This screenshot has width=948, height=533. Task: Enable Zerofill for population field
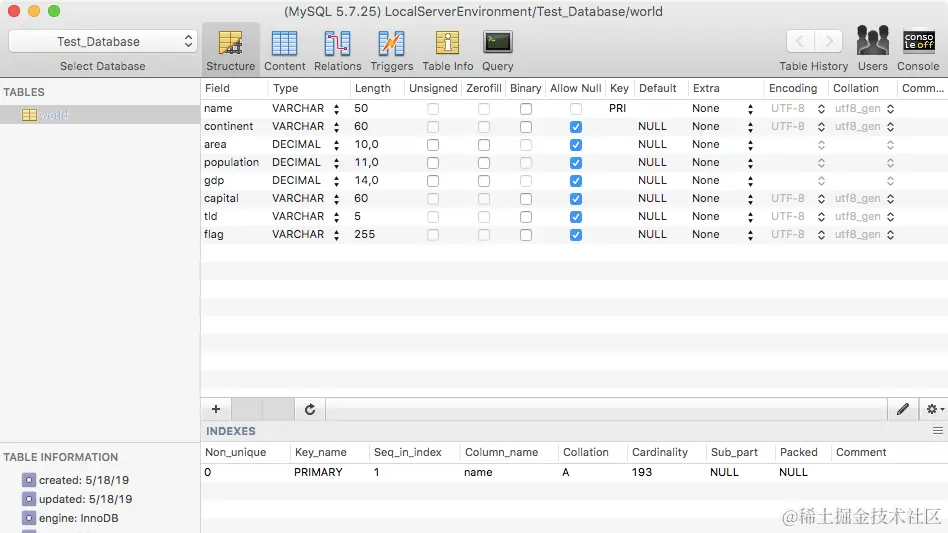[484, 163]
